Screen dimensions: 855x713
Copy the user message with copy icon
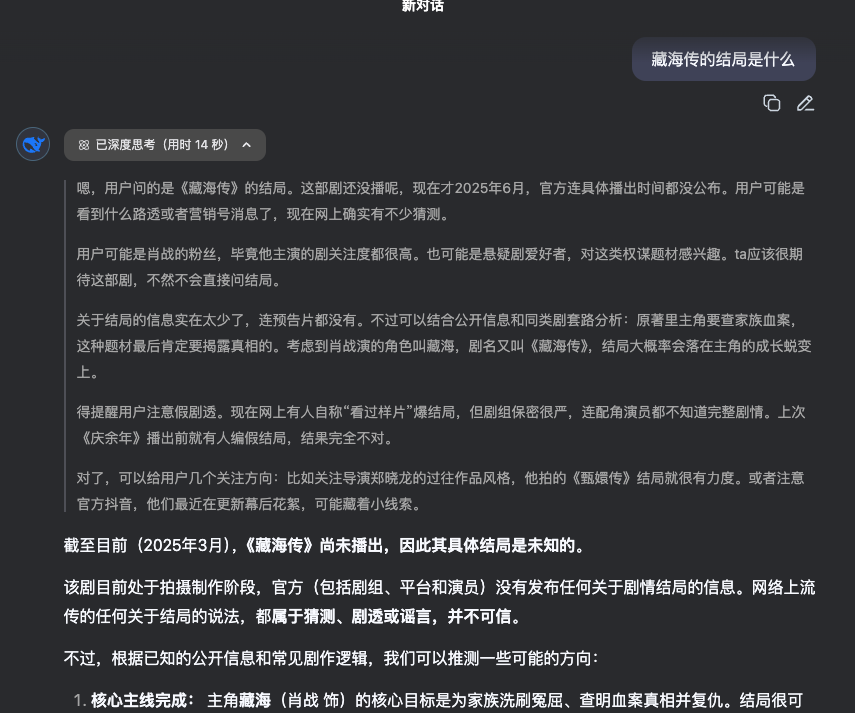(772, 103)
